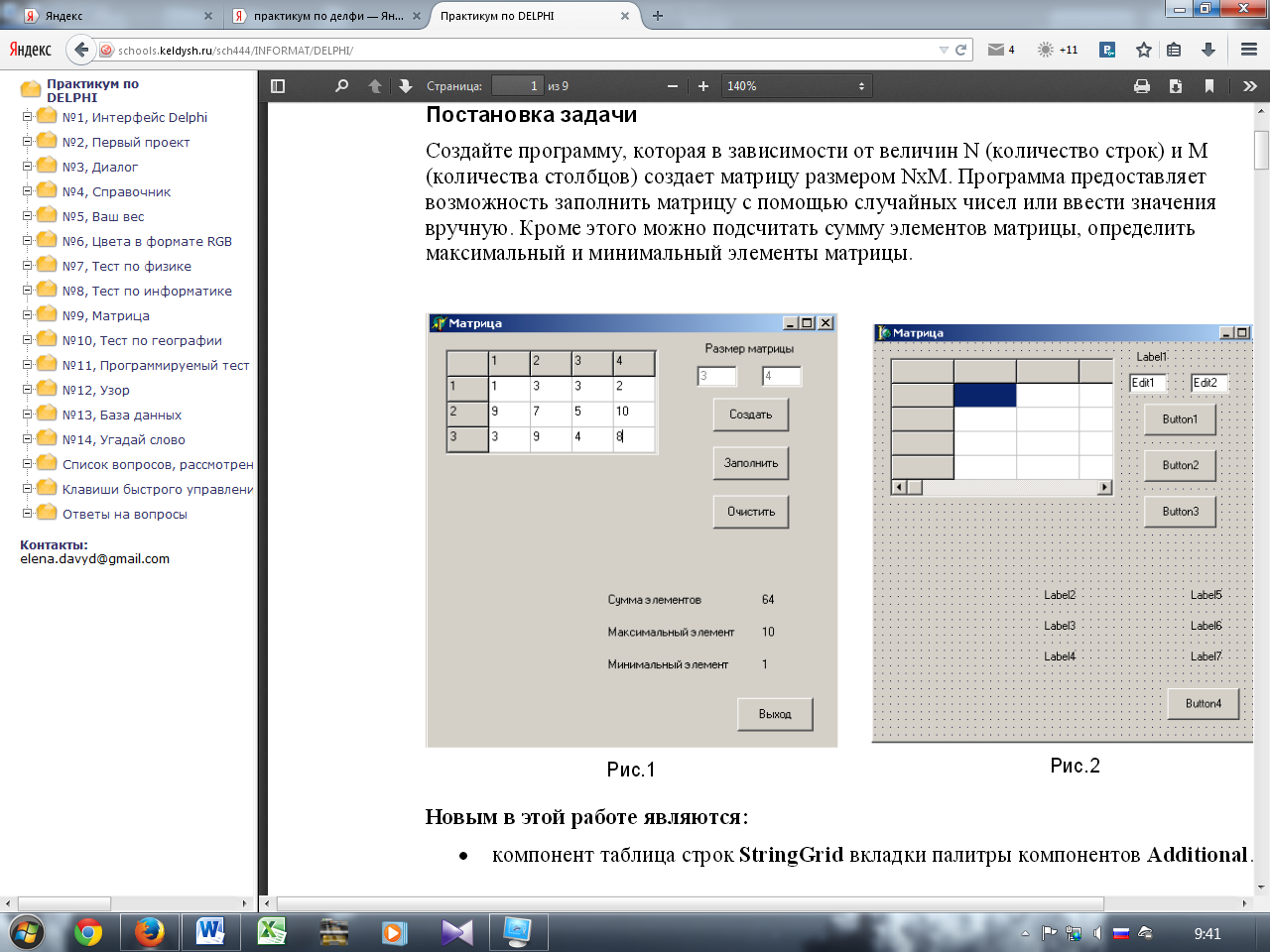
Task: Click the elena.davyd@gmail.com contact text
Action: pos(94,559)
